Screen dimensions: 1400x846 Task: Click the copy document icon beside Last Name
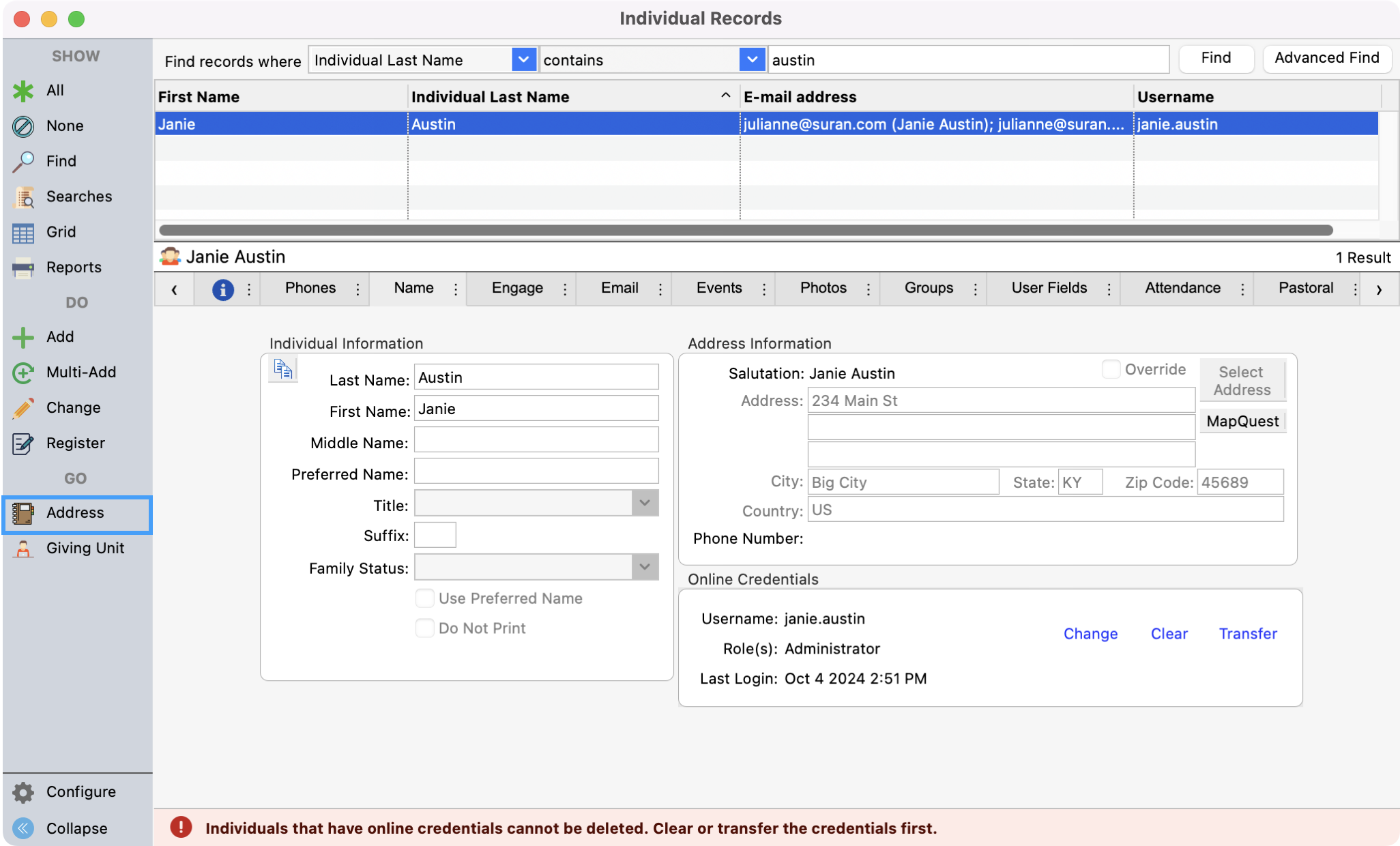(x=282, y=369)
